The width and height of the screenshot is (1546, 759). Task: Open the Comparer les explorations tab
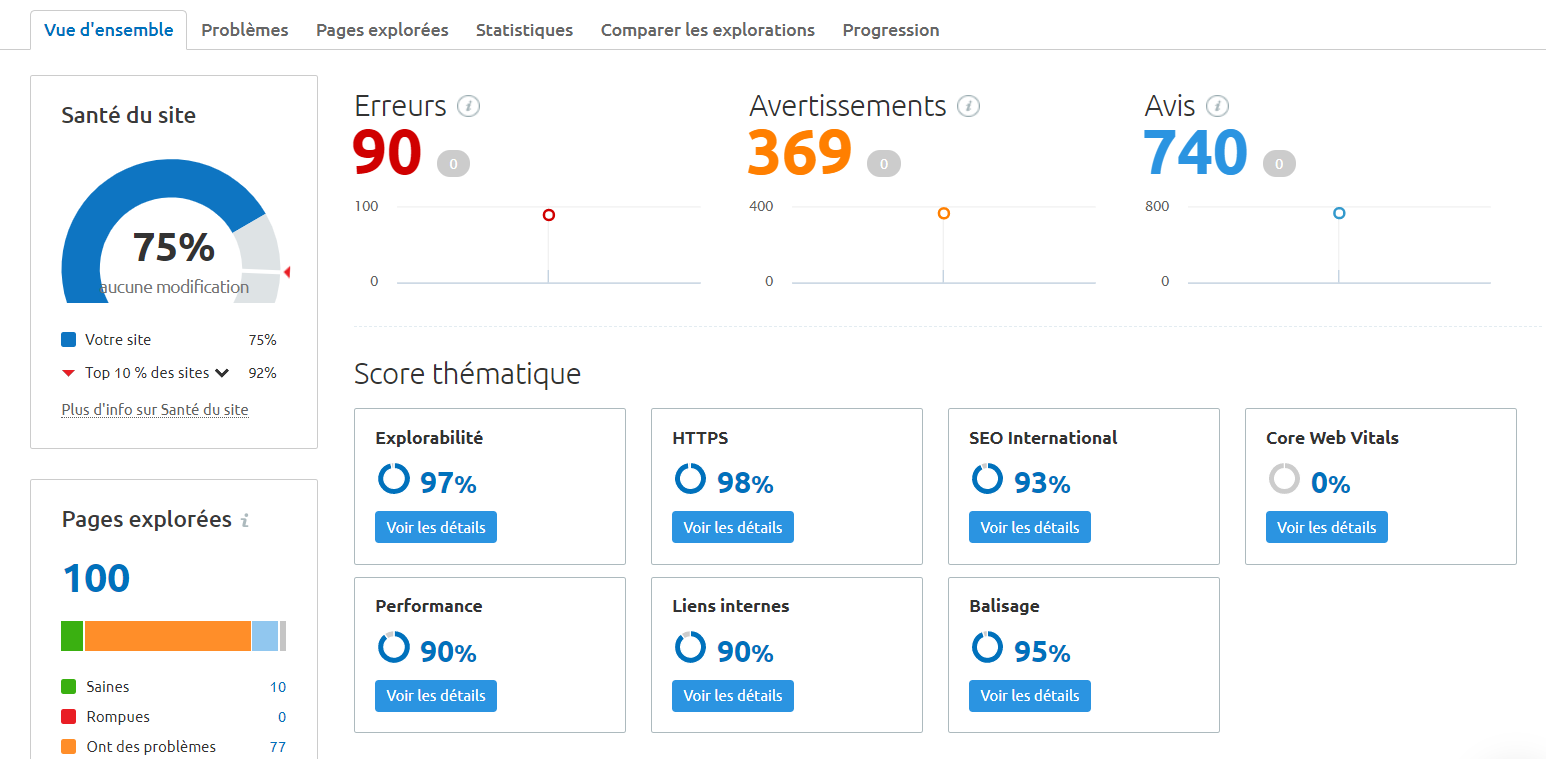click(x=707, y=30)
